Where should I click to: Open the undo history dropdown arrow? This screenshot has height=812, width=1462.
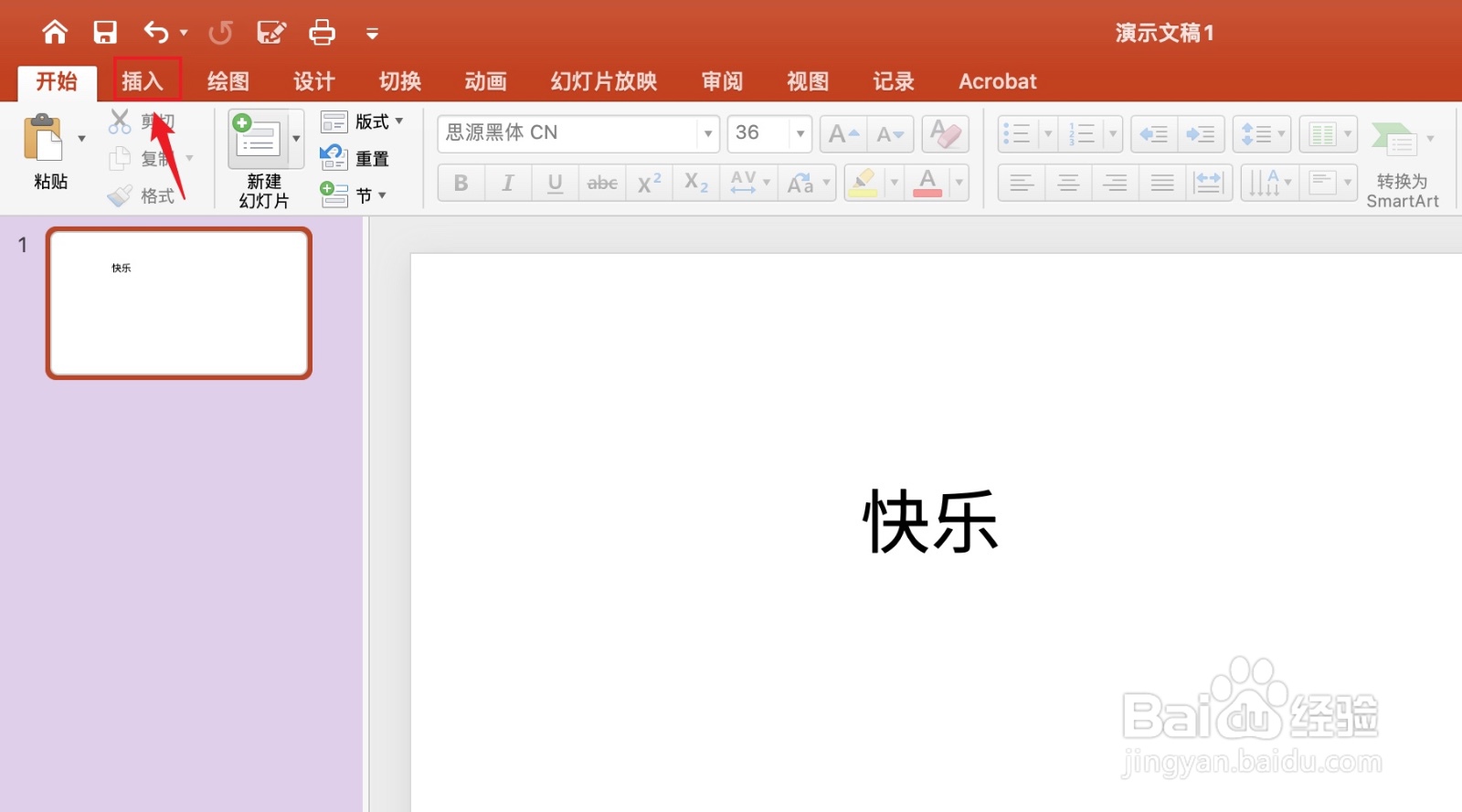pos(184,33)
